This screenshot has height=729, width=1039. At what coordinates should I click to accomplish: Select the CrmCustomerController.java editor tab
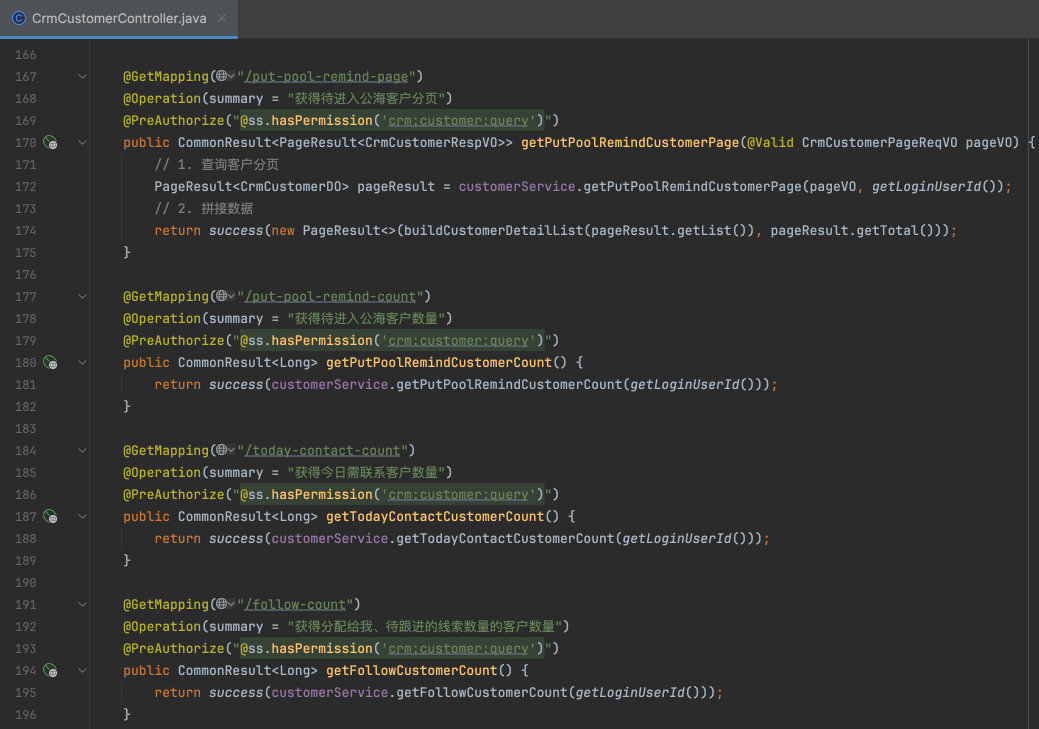[x=119, y=19]
